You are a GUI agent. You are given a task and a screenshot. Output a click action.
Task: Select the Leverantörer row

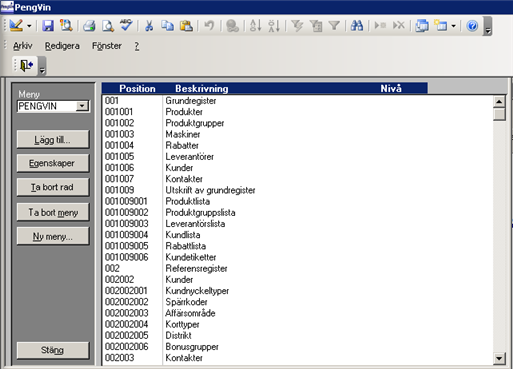(297, 157)
